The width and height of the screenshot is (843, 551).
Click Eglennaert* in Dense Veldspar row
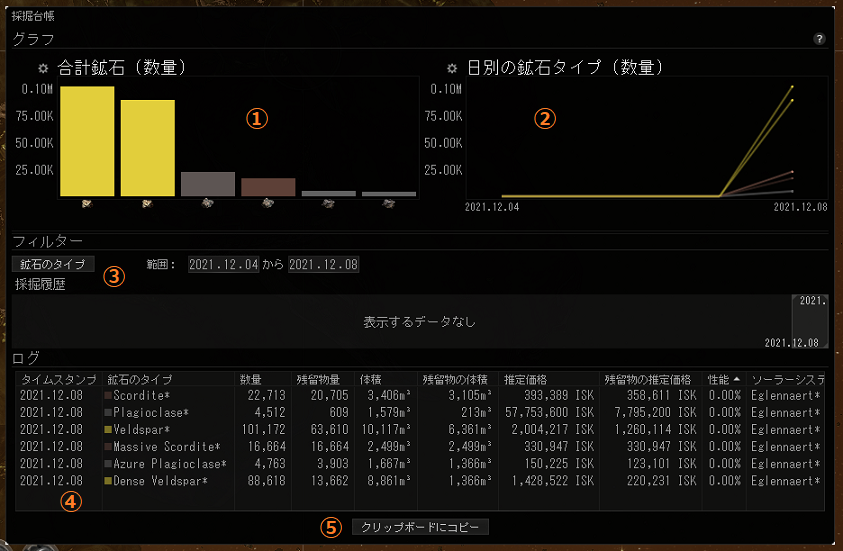(785, 481)
